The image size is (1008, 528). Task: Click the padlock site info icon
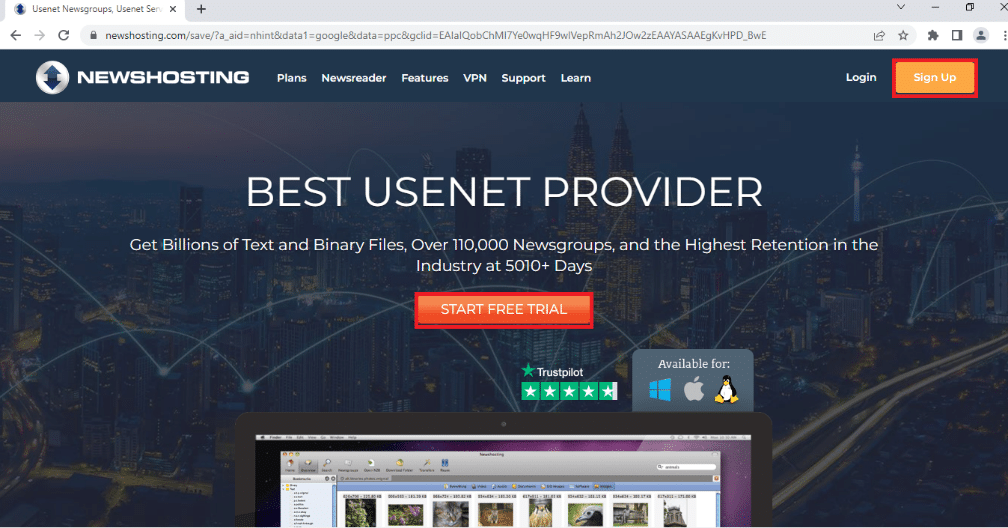[93, 35]
